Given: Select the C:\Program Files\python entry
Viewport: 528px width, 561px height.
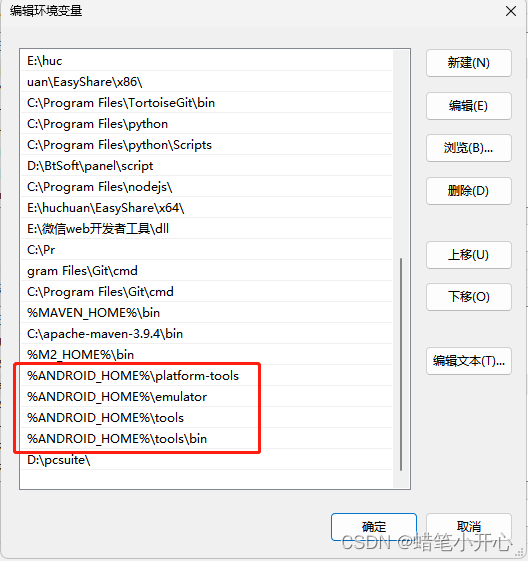Looking at the screenshot, I should (x=207, y=124).
